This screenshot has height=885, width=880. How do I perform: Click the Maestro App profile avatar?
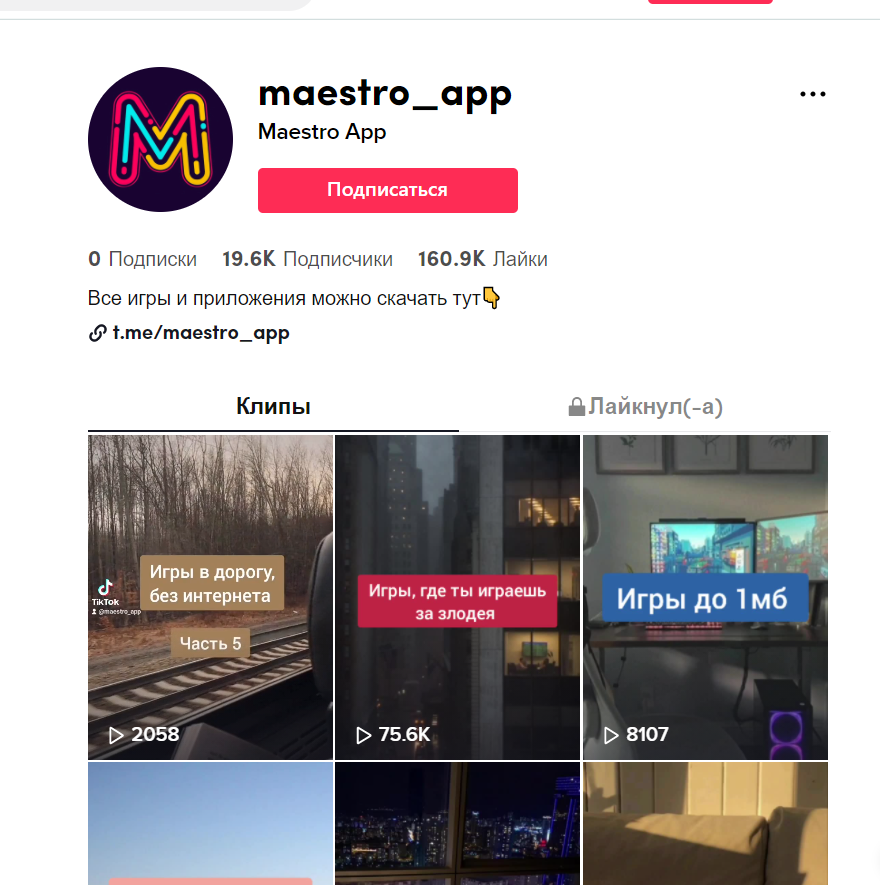[x=160, y=139]
